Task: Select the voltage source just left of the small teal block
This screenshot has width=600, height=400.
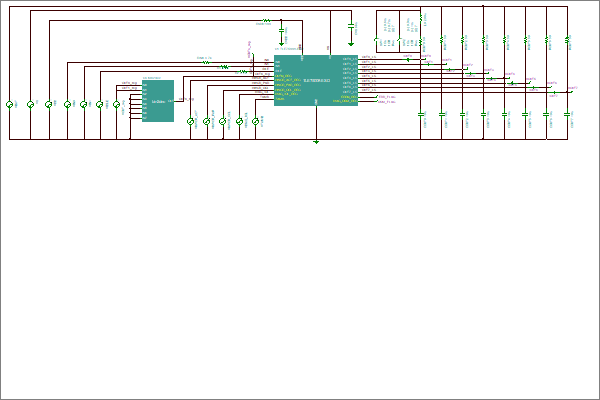Action: (x=116, y=104)
